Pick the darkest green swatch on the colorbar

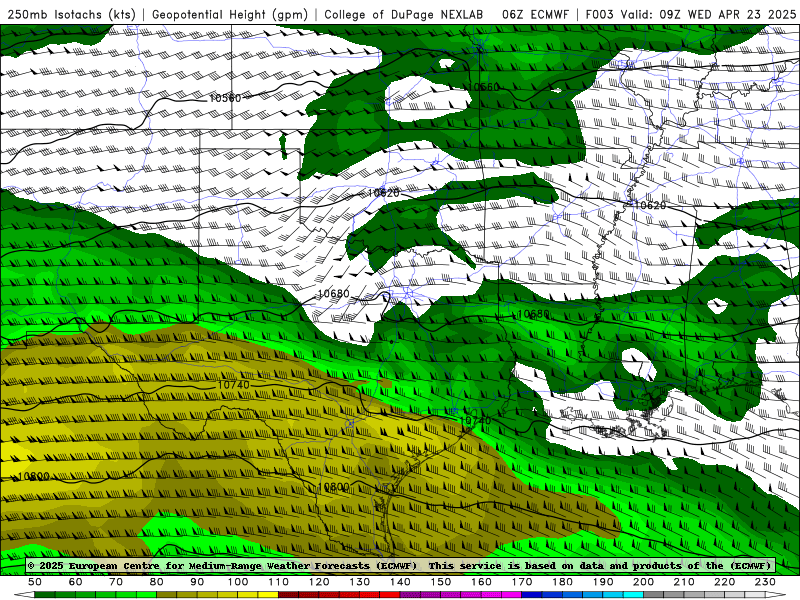(45, 594)
